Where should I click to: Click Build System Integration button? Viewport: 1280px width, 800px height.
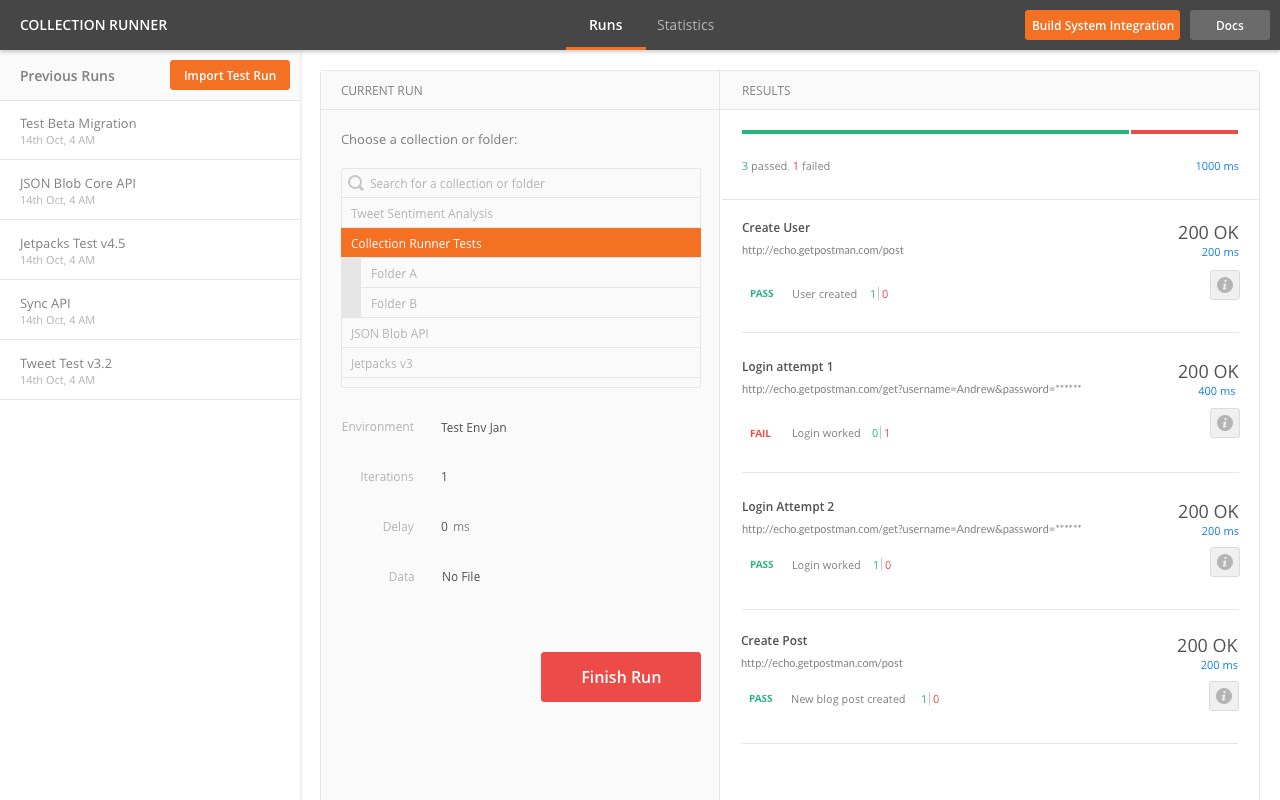tap(1103, 25)
